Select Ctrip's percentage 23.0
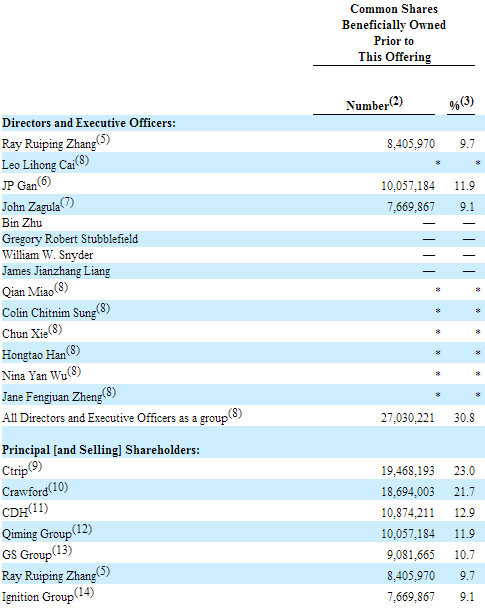Image resolution: width=485 pixels, height=608 pixels. coord(464,471)
